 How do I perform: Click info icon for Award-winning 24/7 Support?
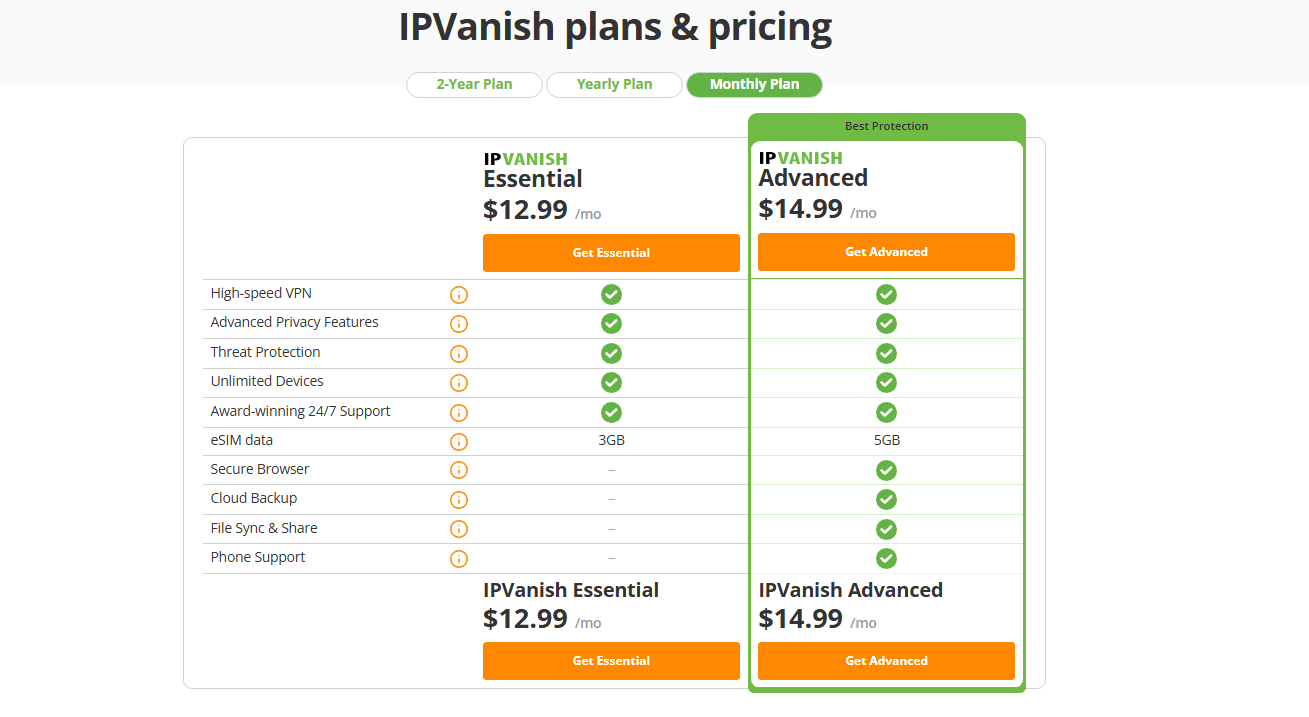click(459, 412)
